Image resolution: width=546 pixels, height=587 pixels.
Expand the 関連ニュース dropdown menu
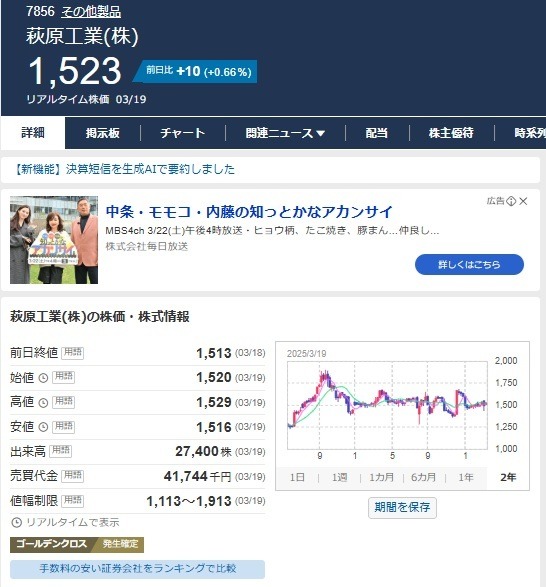(285, 133)
